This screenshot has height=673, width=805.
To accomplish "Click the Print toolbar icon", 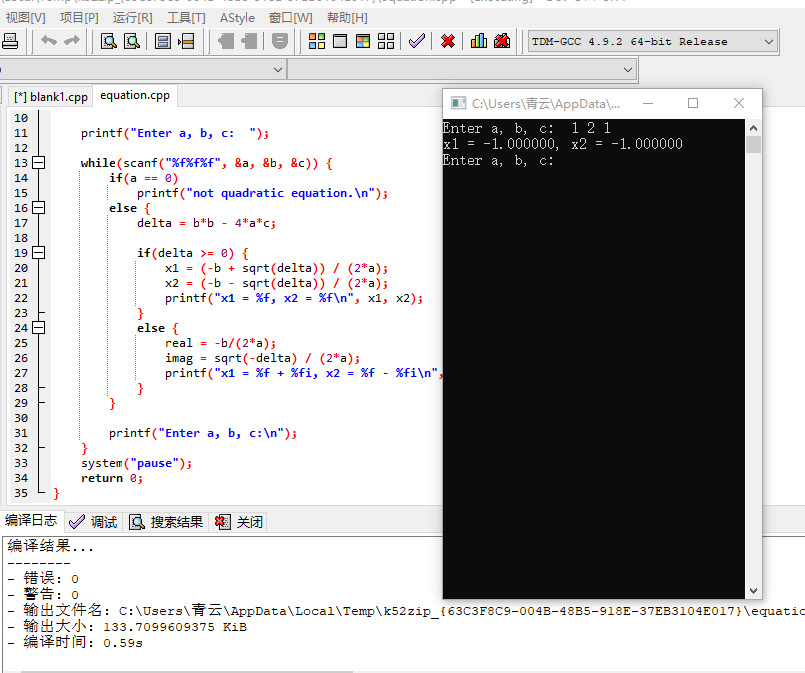I will click(10, 41).
